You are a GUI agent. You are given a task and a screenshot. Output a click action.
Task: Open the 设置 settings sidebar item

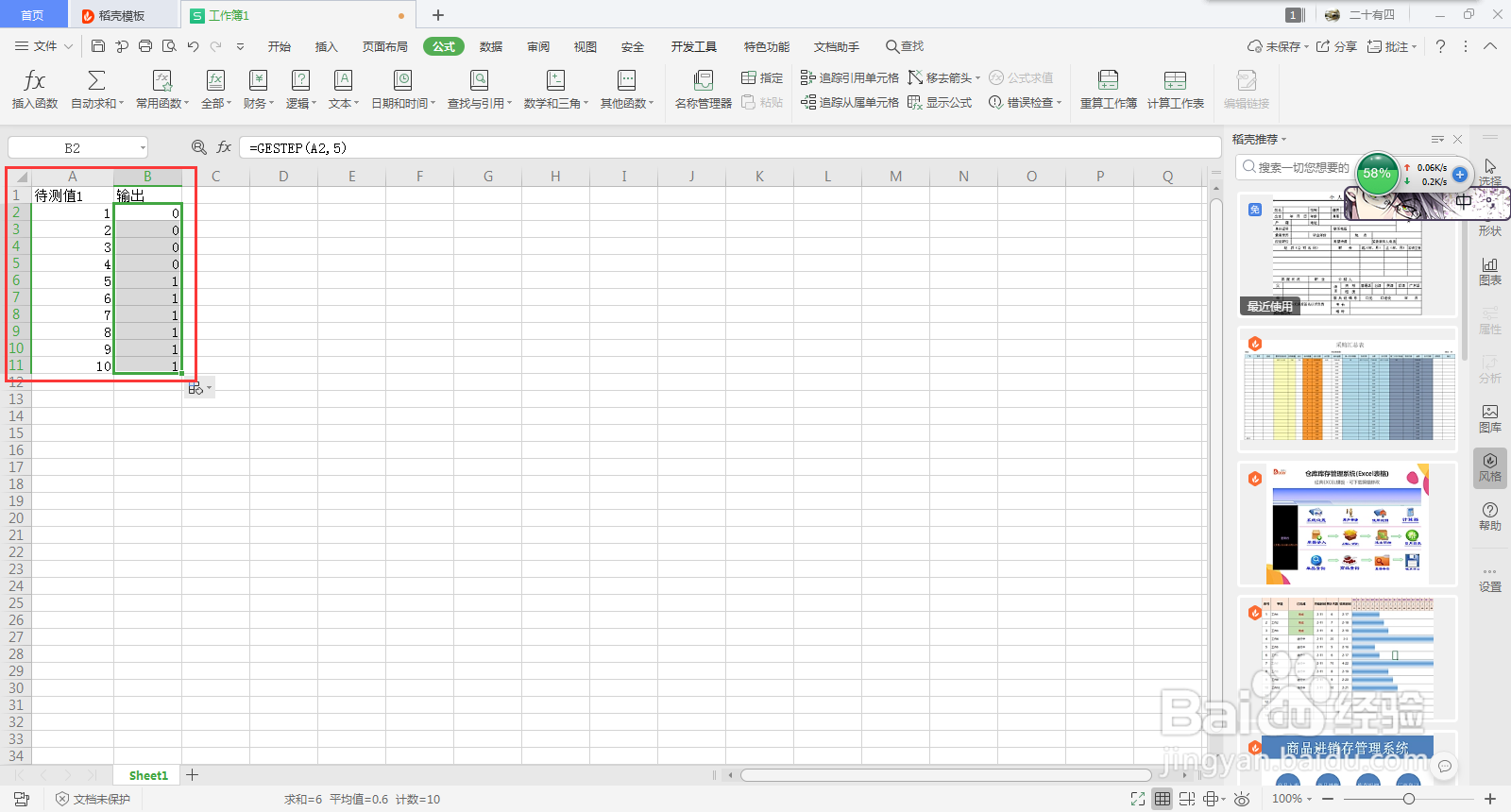[1490, 578]
